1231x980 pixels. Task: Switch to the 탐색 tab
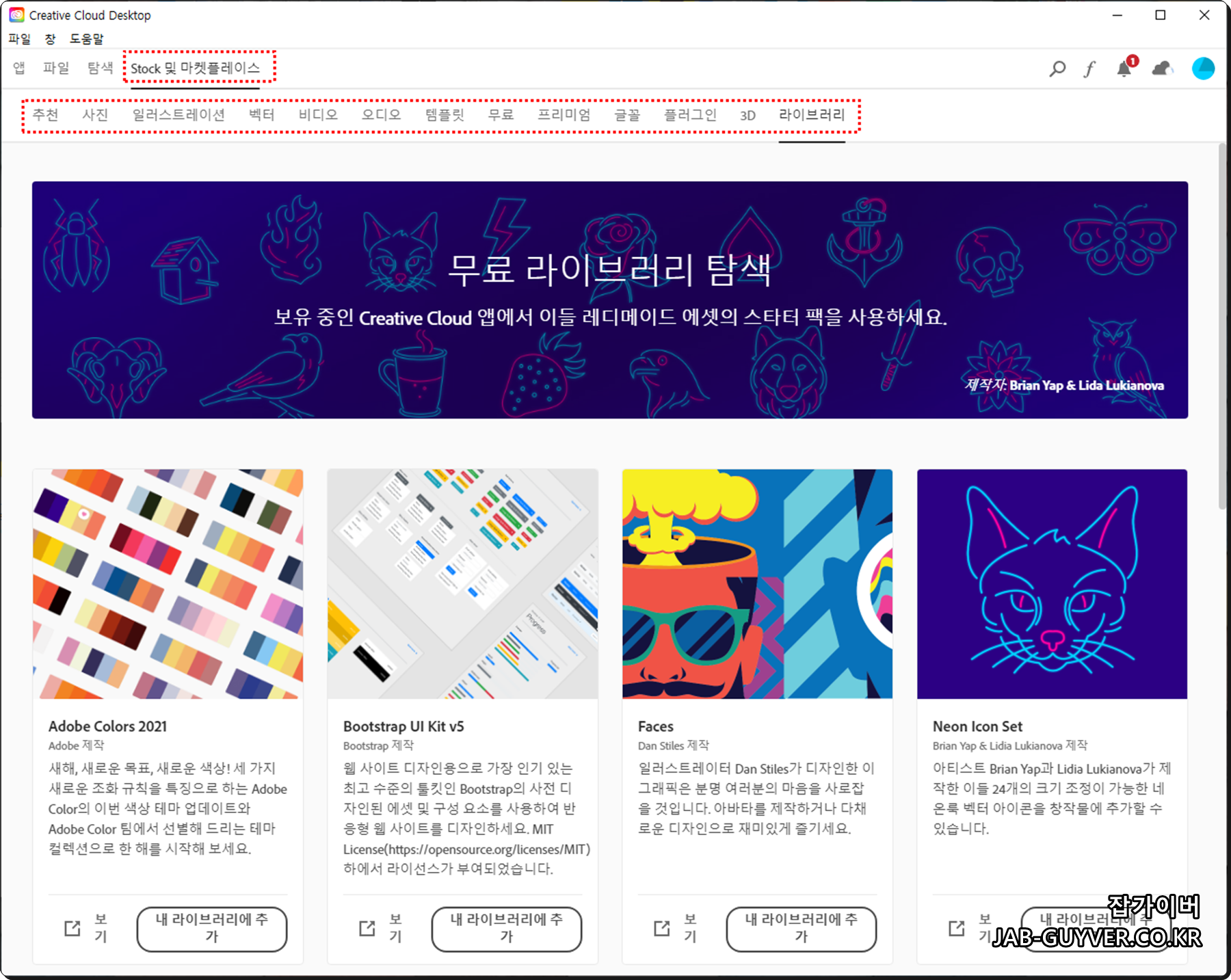(100, 68)
